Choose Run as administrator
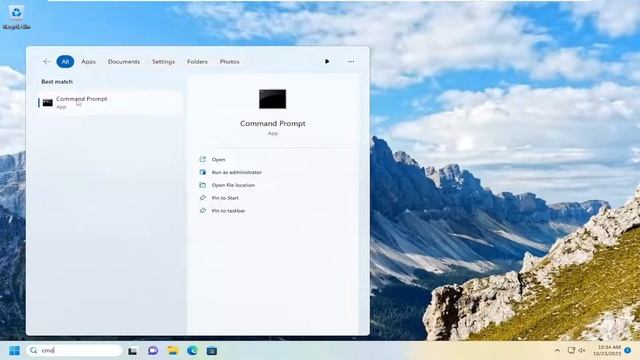This screenshot has height=360, width=640. pos(237,172)
